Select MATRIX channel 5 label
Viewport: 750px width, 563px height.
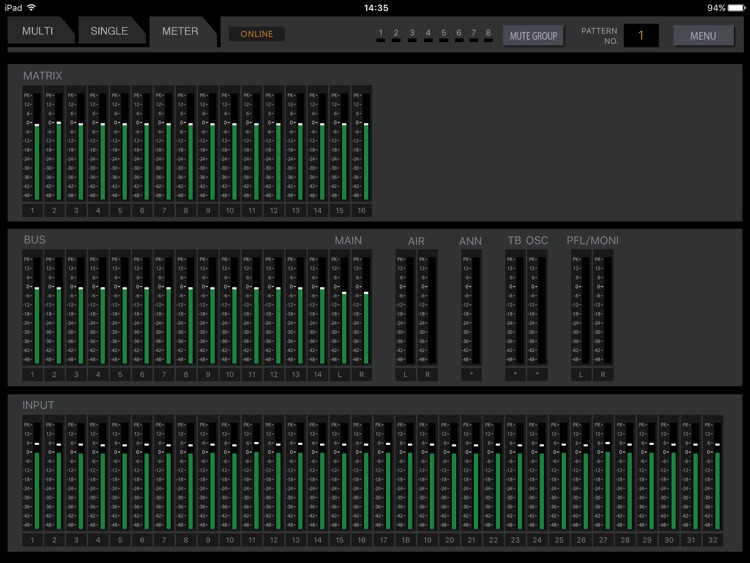tap(120, 210)
